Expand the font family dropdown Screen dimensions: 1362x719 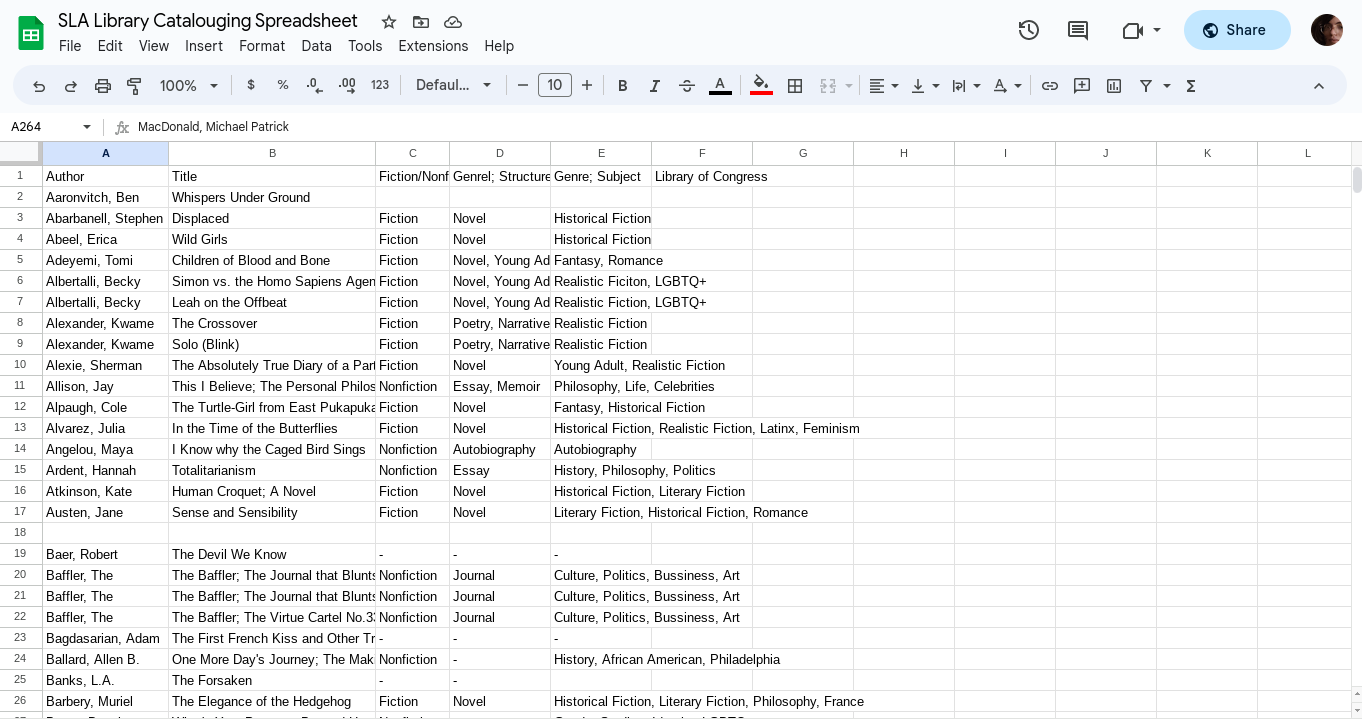pos(454,86)
